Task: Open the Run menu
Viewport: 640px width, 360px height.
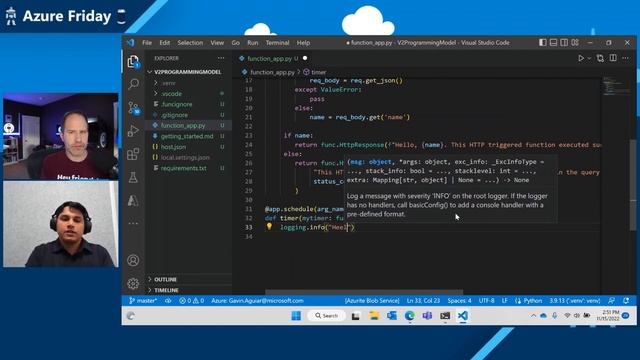Action: 253,43
